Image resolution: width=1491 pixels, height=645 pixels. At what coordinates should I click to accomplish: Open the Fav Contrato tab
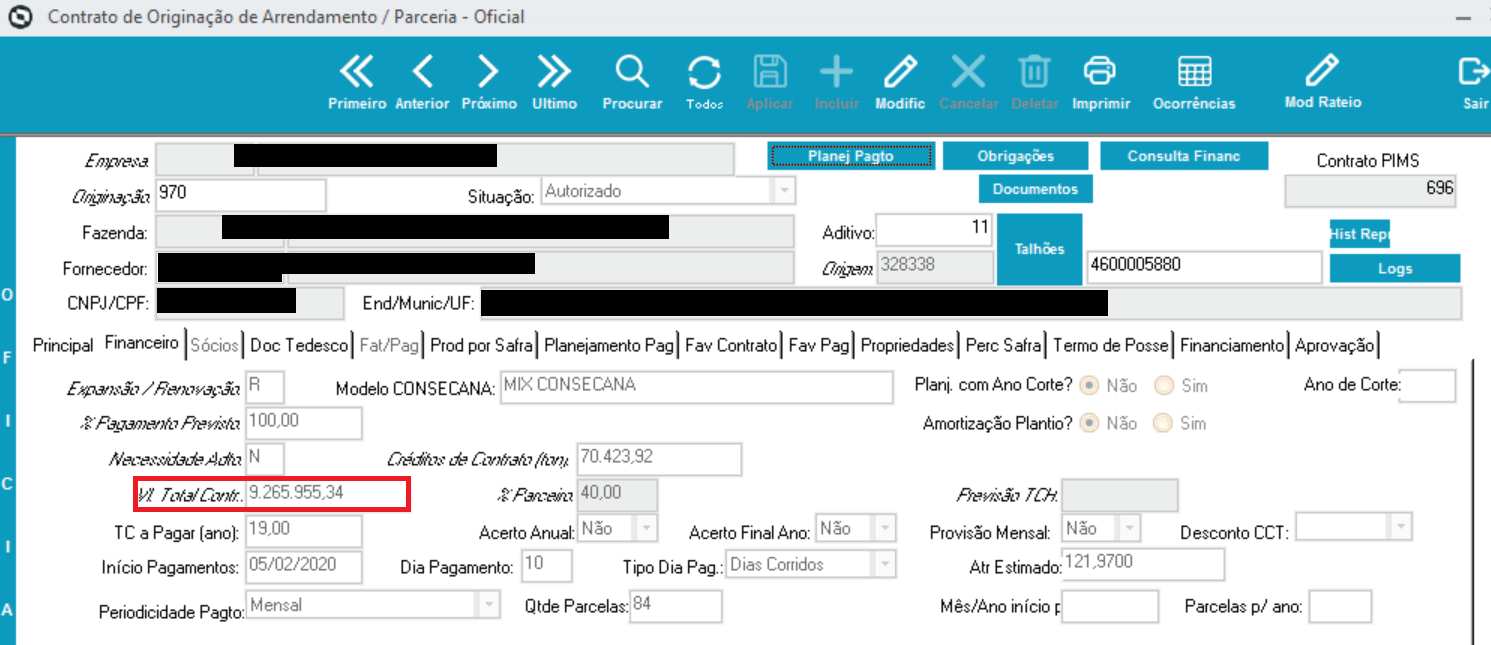point(731,345)
